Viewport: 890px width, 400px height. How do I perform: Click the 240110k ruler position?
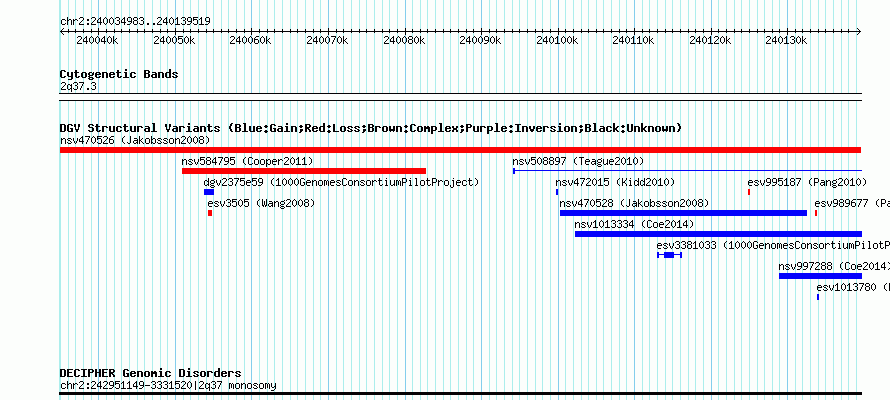coord(634,40)
